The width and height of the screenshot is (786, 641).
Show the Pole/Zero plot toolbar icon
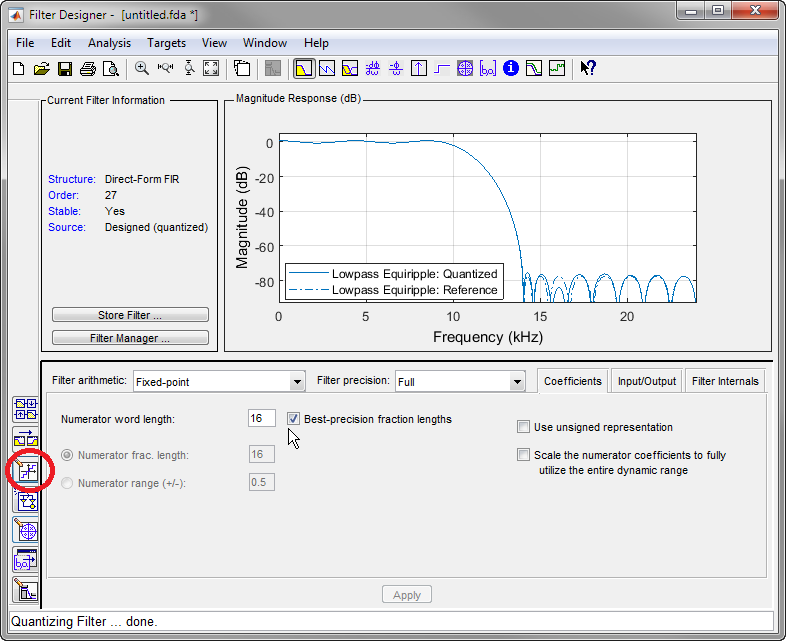(464, 69)
